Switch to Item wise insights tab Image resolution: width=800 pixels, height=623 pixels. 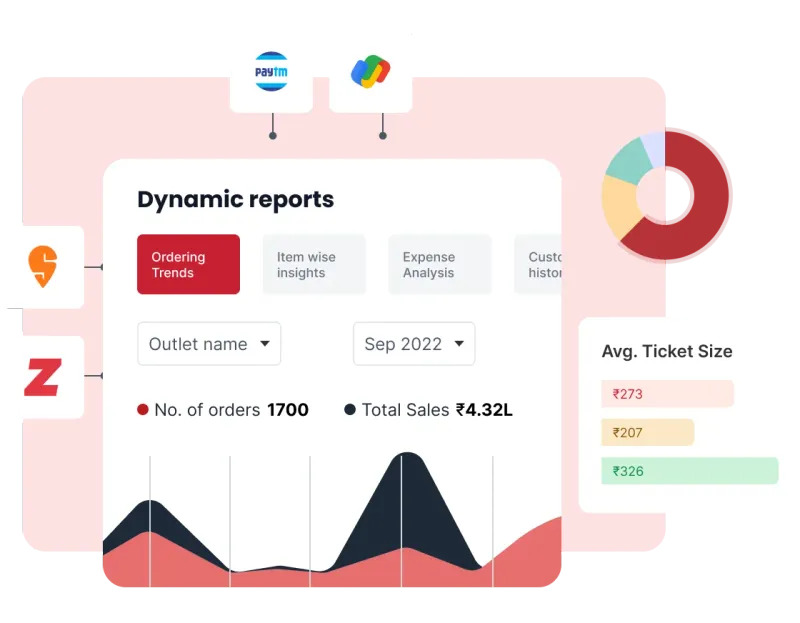click(314, 265)
